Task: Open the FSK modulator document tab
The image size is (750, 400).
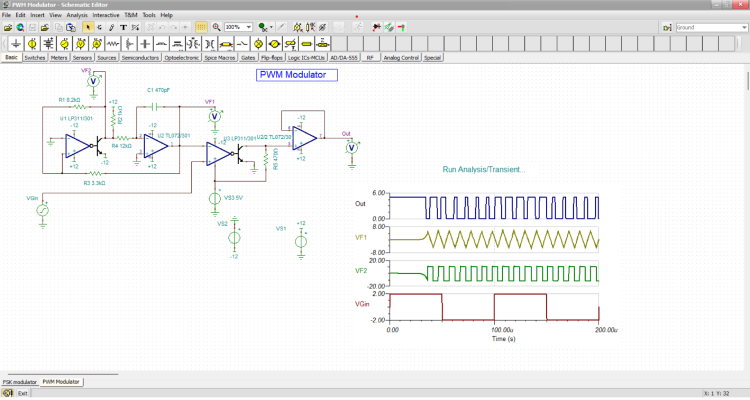Action: [19, 382]
